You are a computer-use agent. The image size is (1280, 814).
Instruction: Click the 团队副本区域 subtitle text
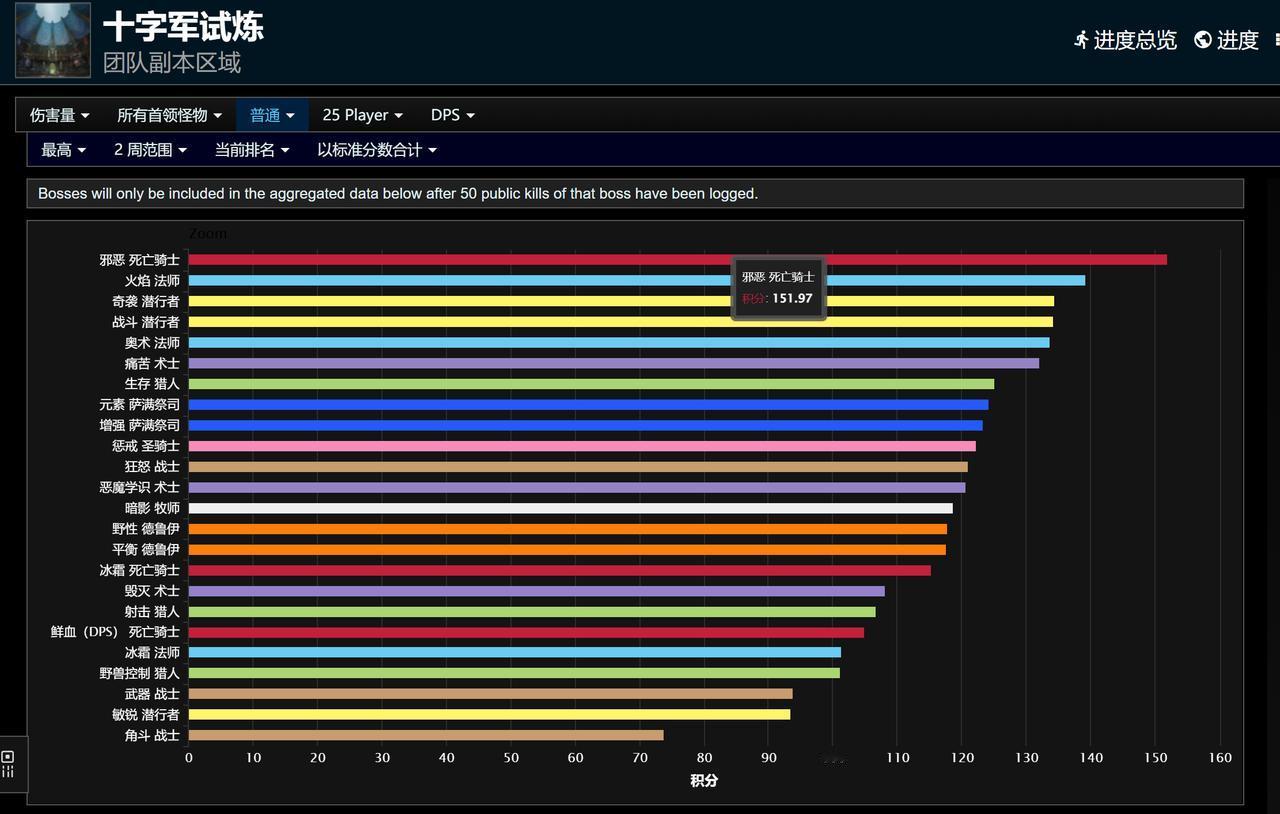tap(172, 63)
